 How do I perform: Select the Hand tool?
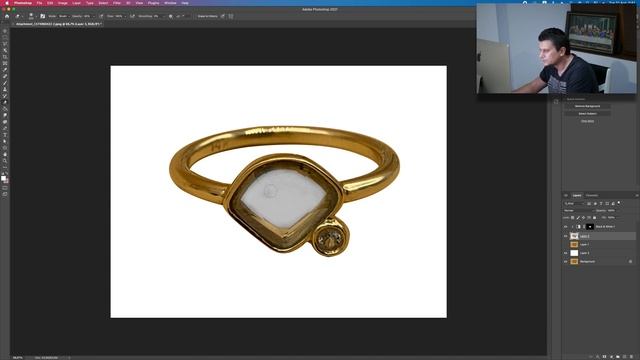(x=5, y=154)
